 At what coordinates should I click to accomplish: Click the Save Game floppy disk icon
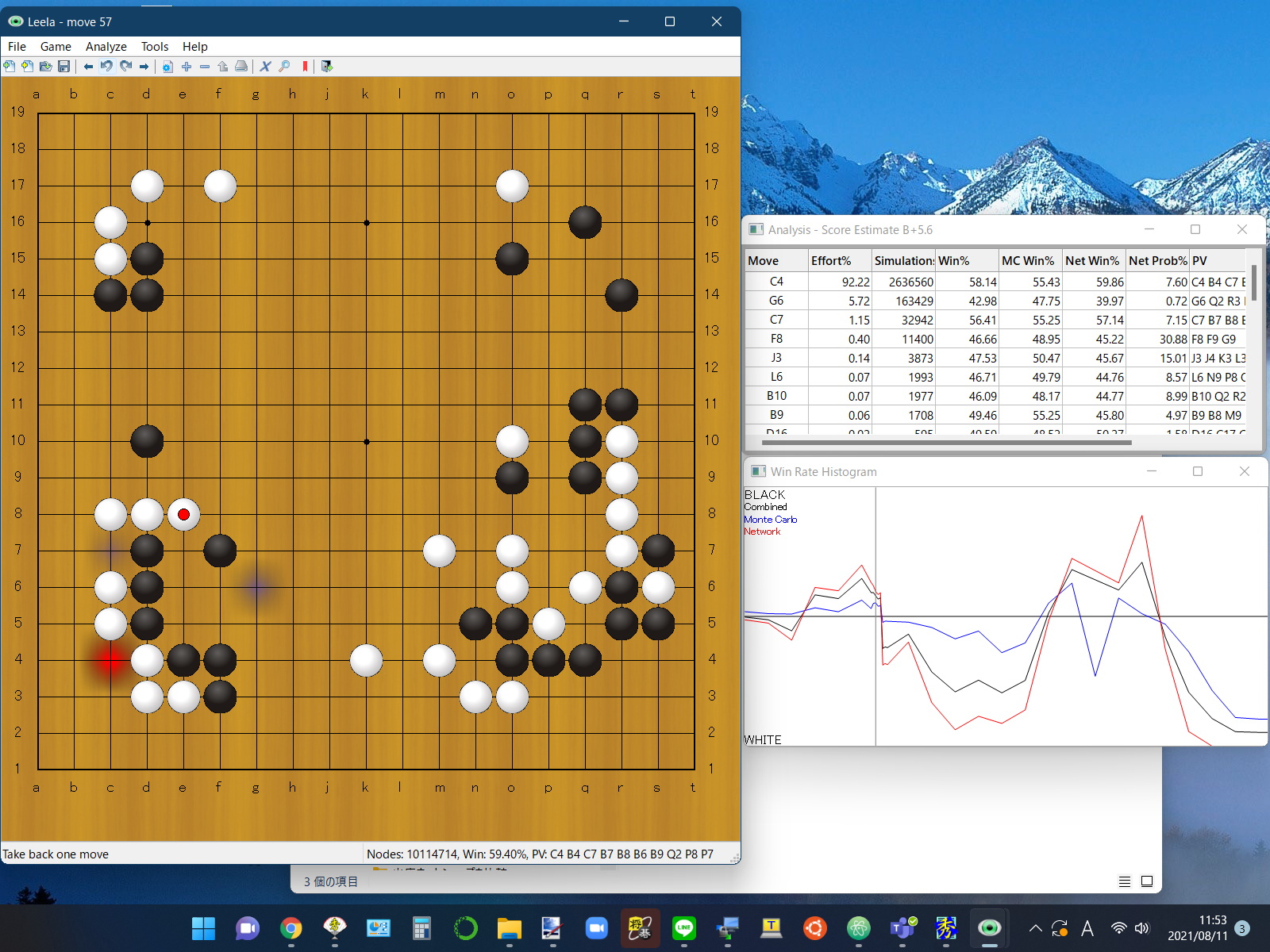[x=64, y=67]
